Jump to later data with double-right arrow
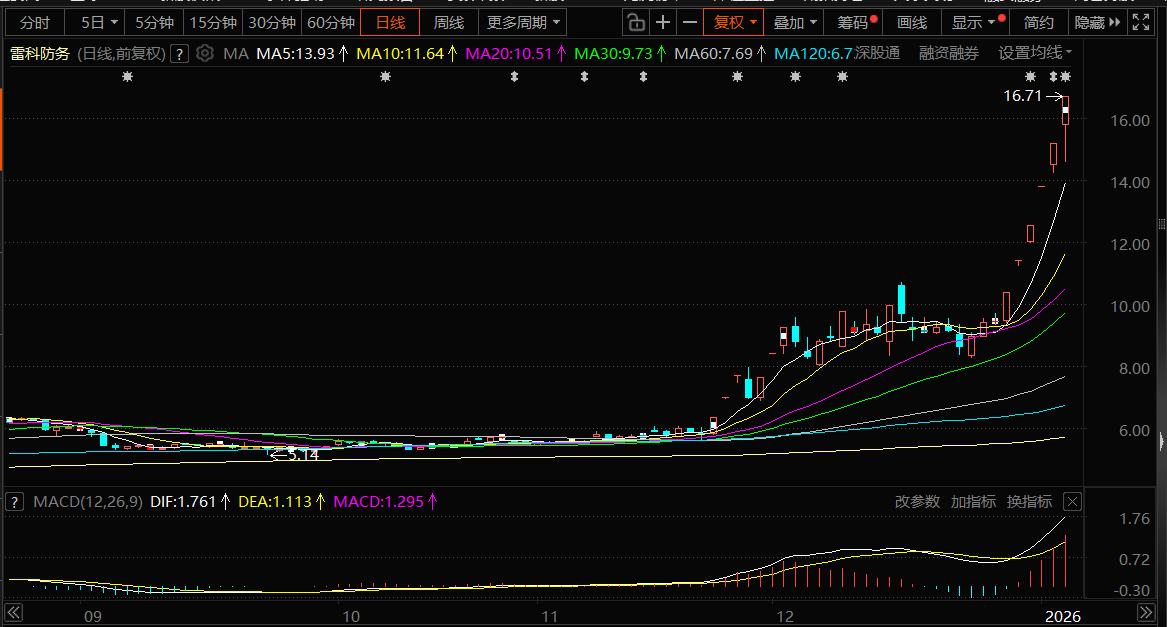This screenshot has height=627, width=1167. click(1146, 613)
